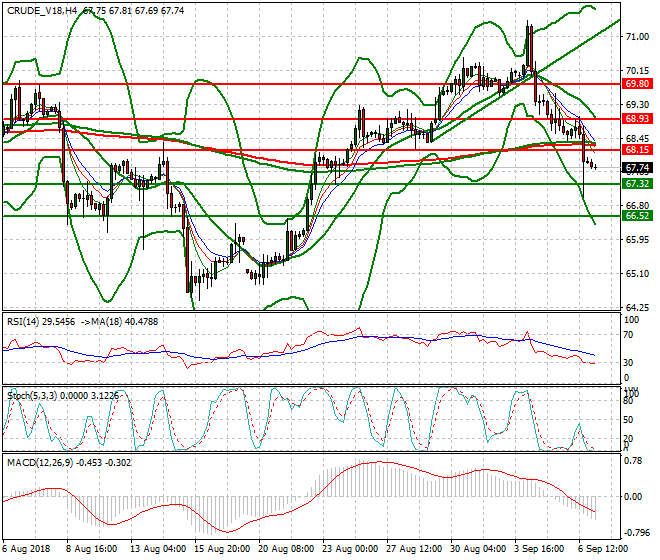
Task: Click the 6 Aug 2018 date label
Action: 26,549
